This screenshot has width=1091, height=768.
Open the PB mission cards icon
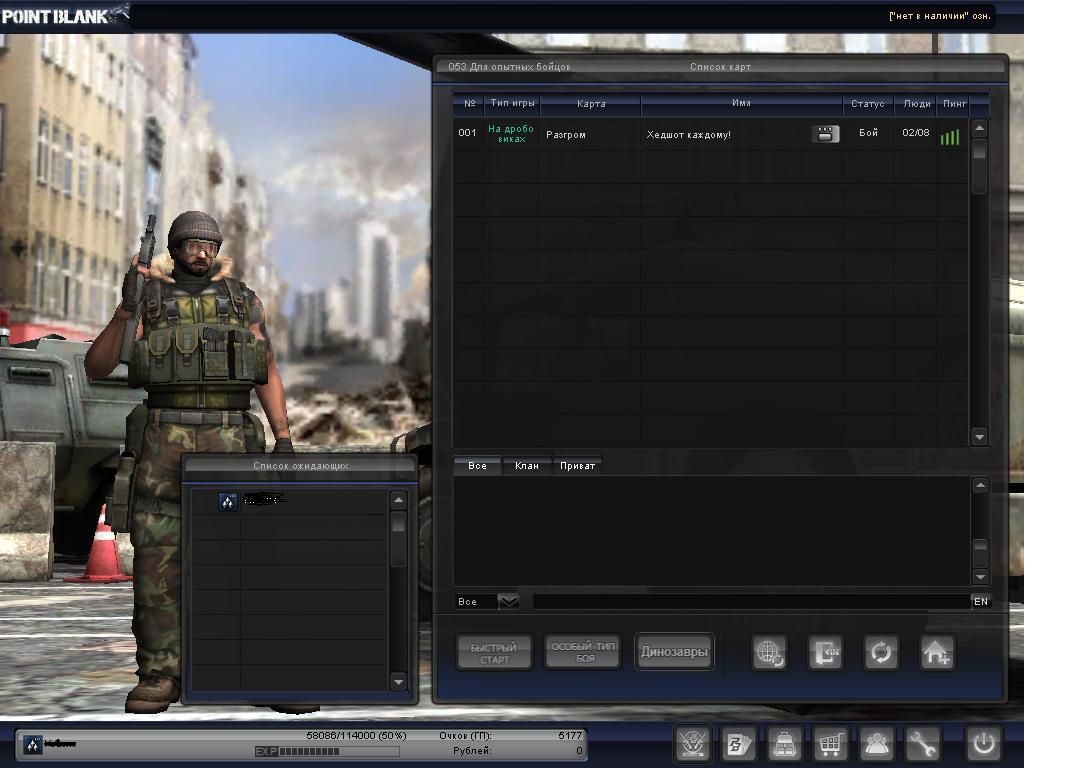pyautogui.click(x=738, y=744)
